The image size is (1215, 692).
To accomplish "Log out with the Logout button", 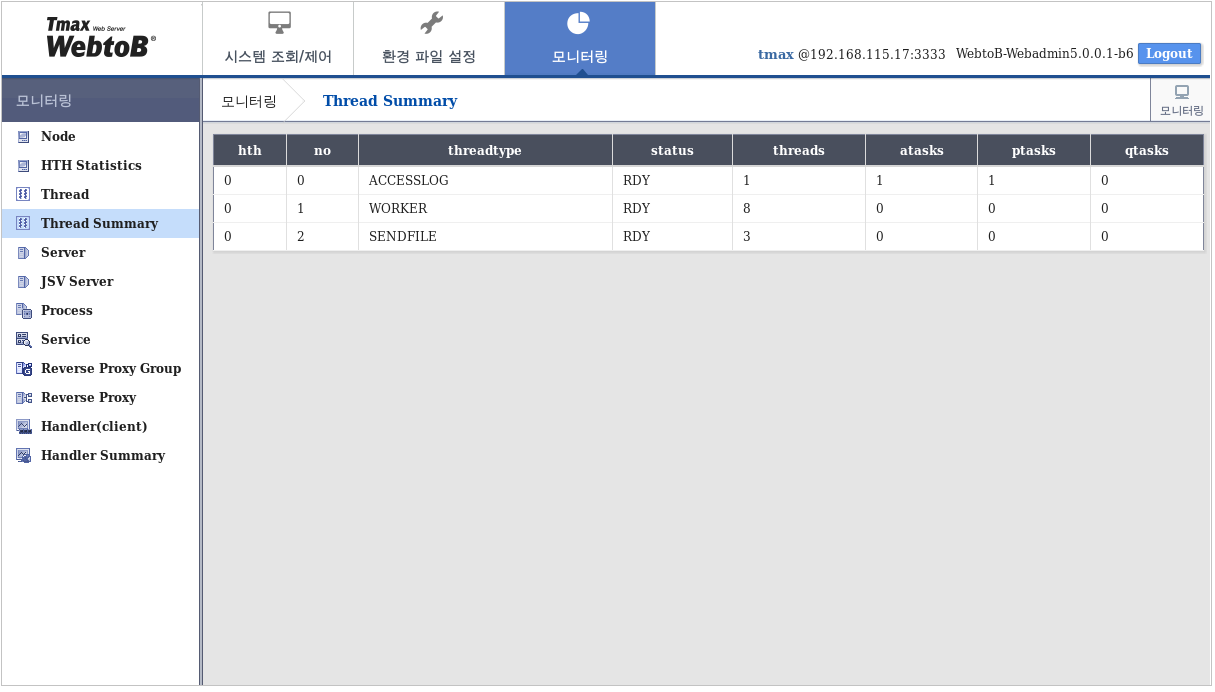I will click(x=1169, y=54).
